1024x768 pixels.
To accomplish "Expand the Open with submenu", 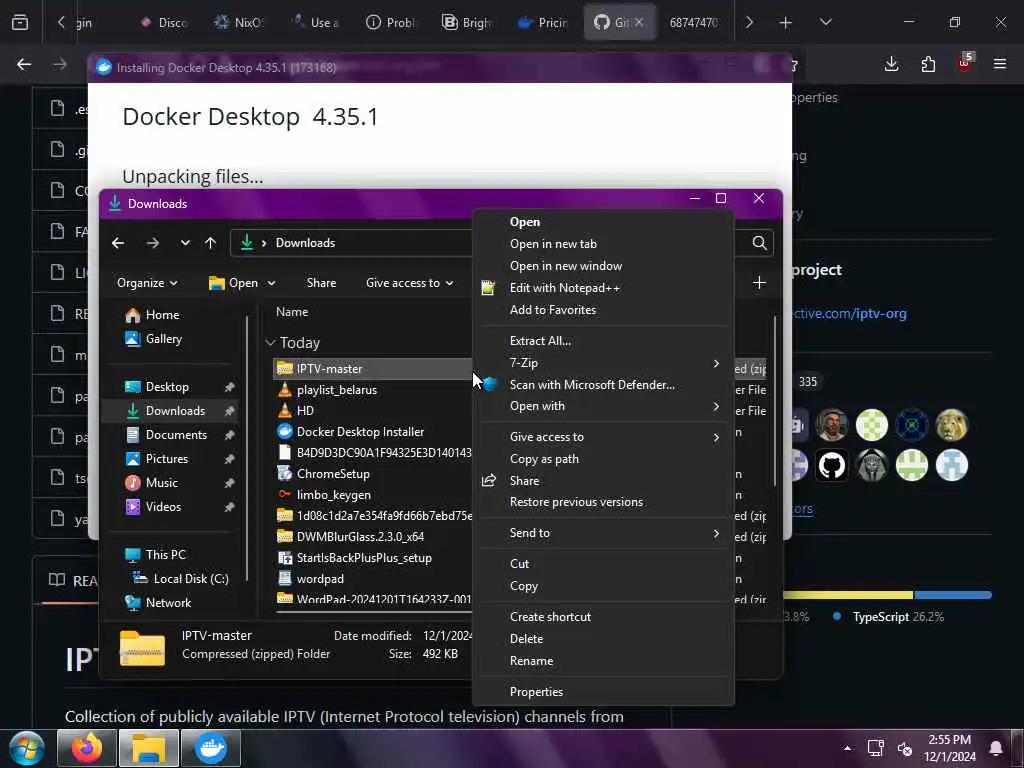I will tap(603, 406).
